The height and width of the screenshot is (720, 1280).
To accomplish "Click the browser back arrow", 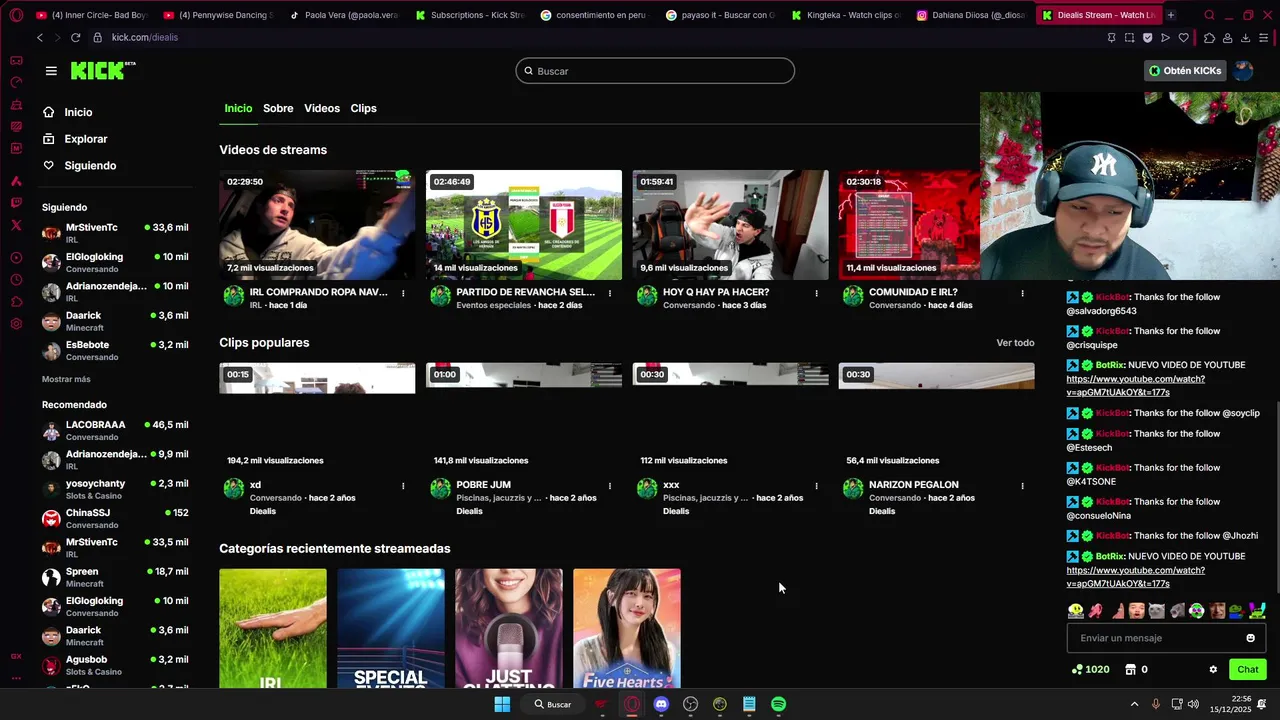I will pyautogui.click(x=40, y=37).
